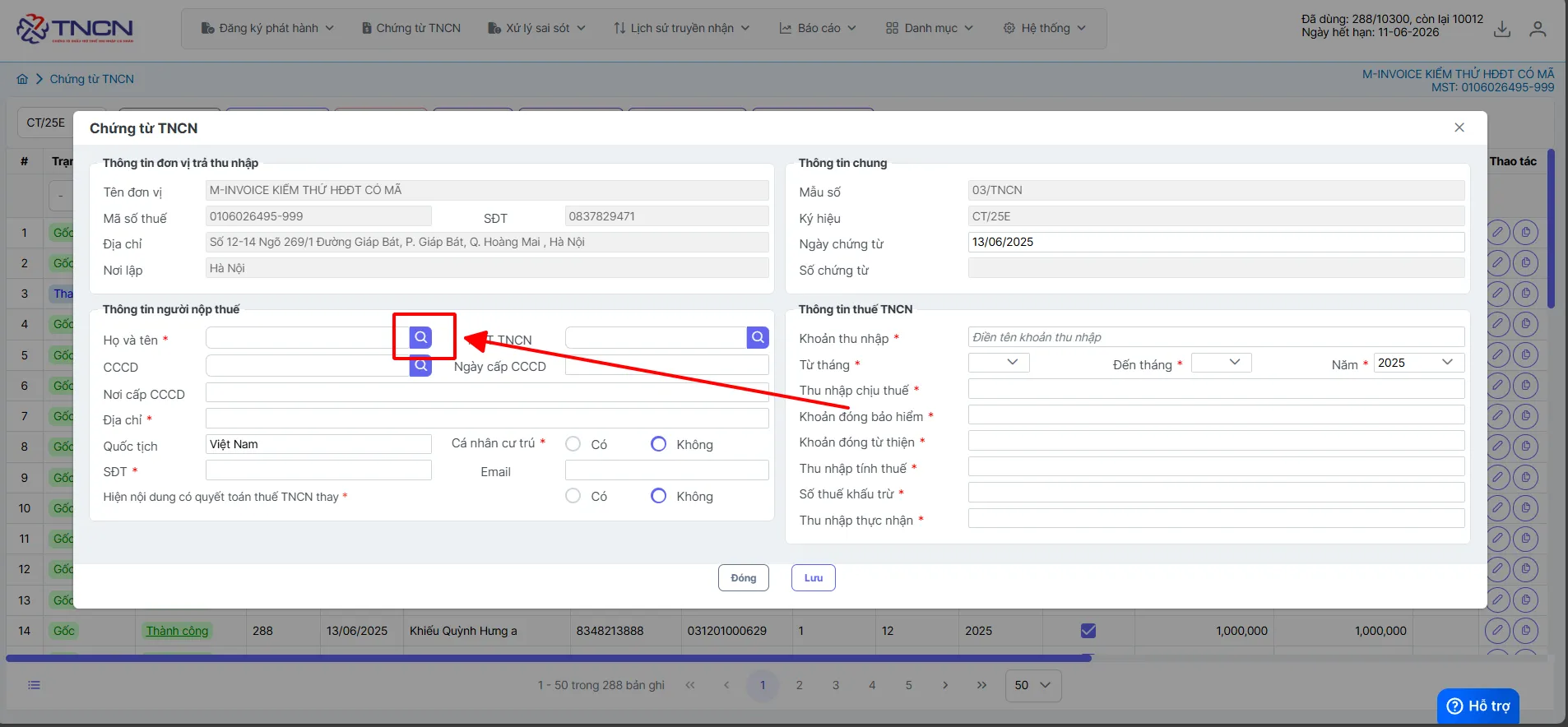Click the download icon in the top header
The image size is (1568, 727).
click(x=1502, y=29)
